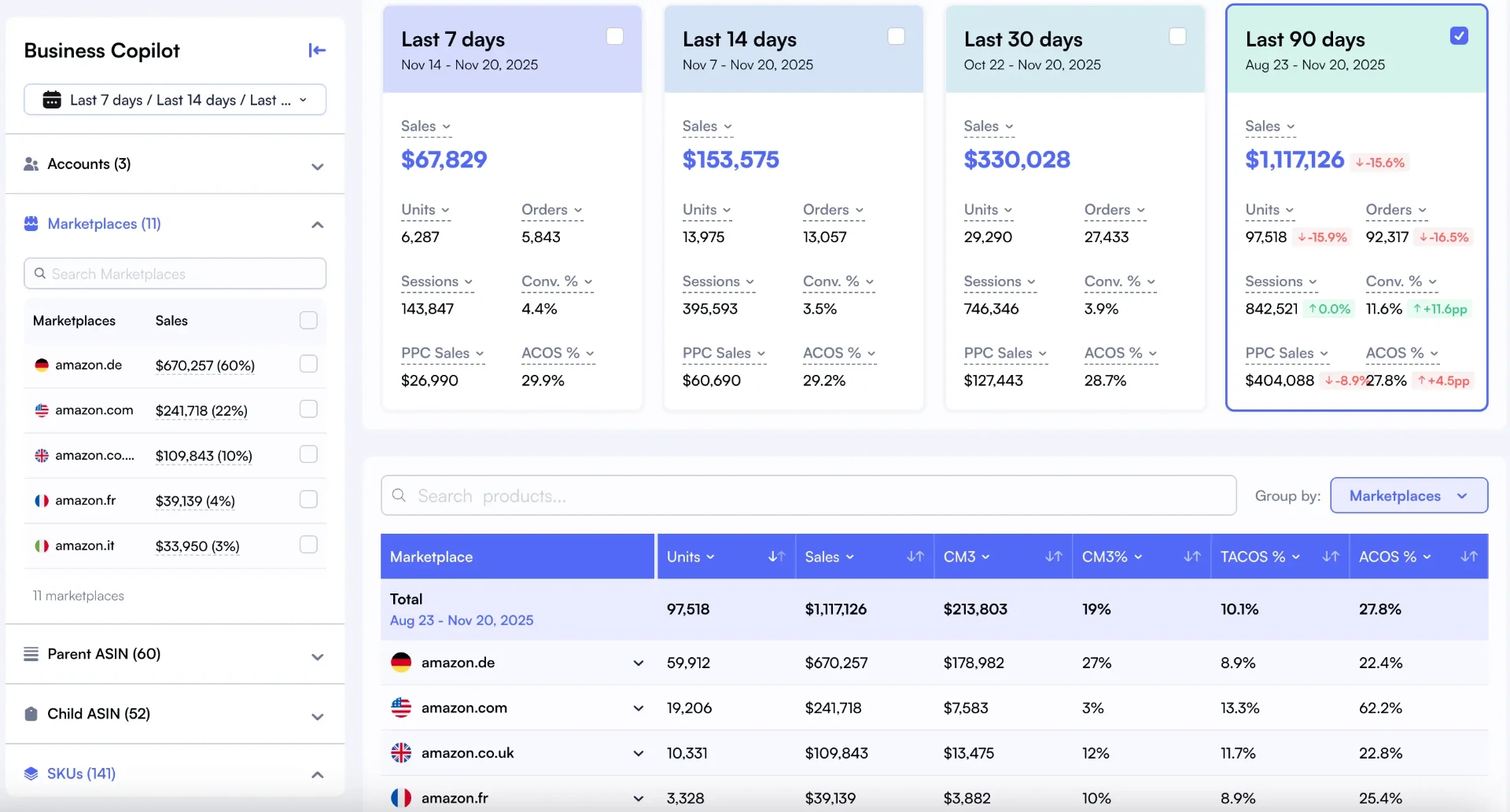
Task: Sort table by Units column arrows
Action: 776,557
